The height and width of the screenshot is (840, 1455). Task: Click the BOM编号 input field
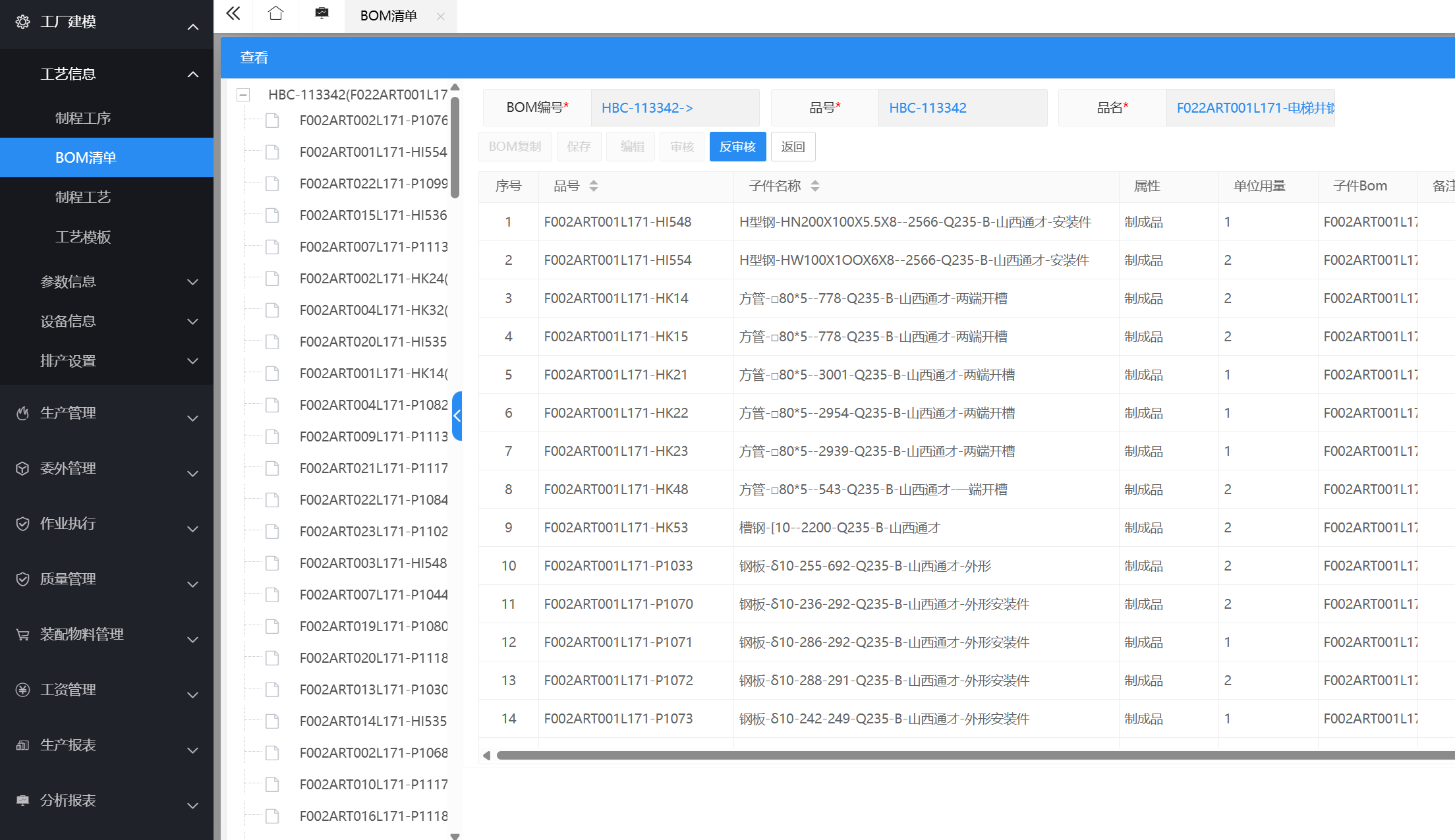coord(675,107)
